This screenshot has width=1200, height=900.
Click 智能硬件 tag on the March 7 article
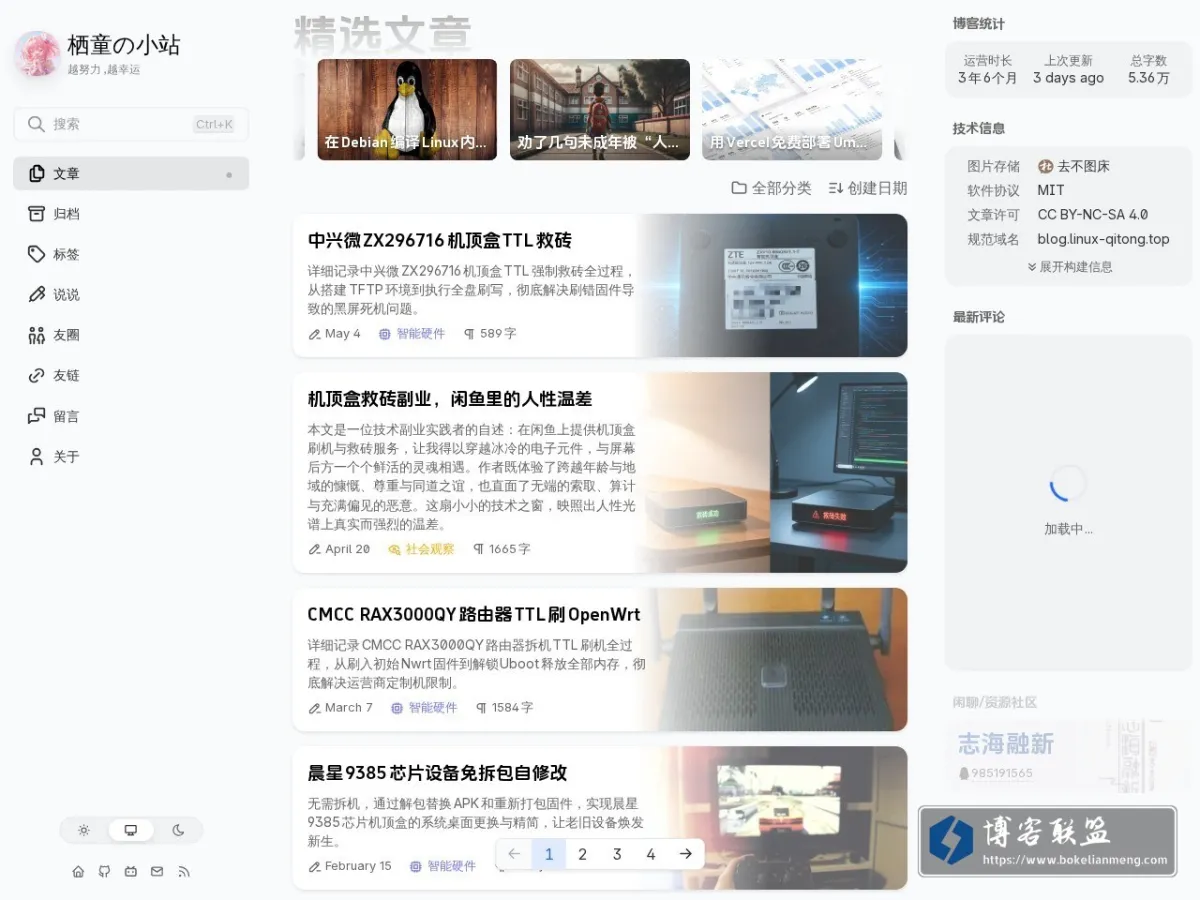click(x=424, y=707)
